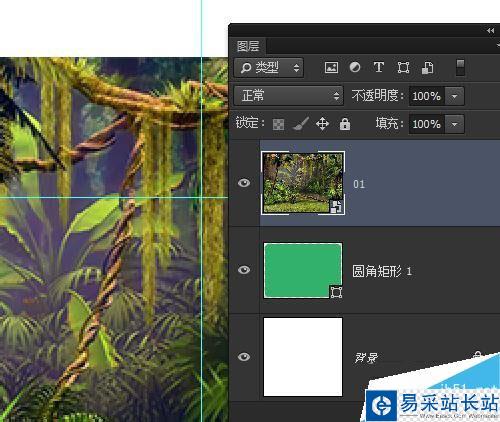Click the 背景 layer name
The width and height of the screenshot is (500, 422).
(366, 358)
